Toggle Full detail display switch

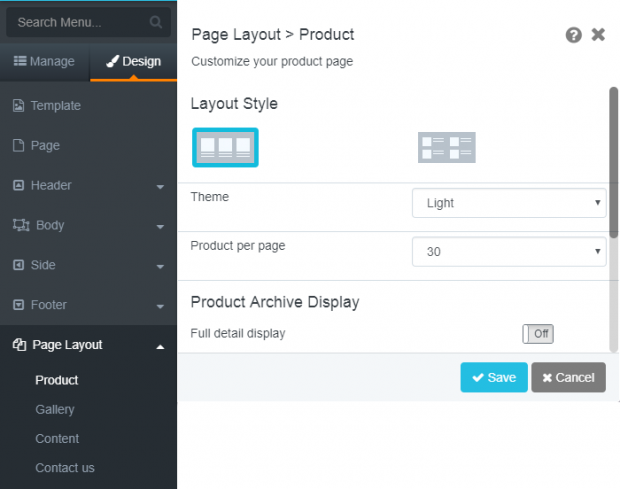point(538,334)
